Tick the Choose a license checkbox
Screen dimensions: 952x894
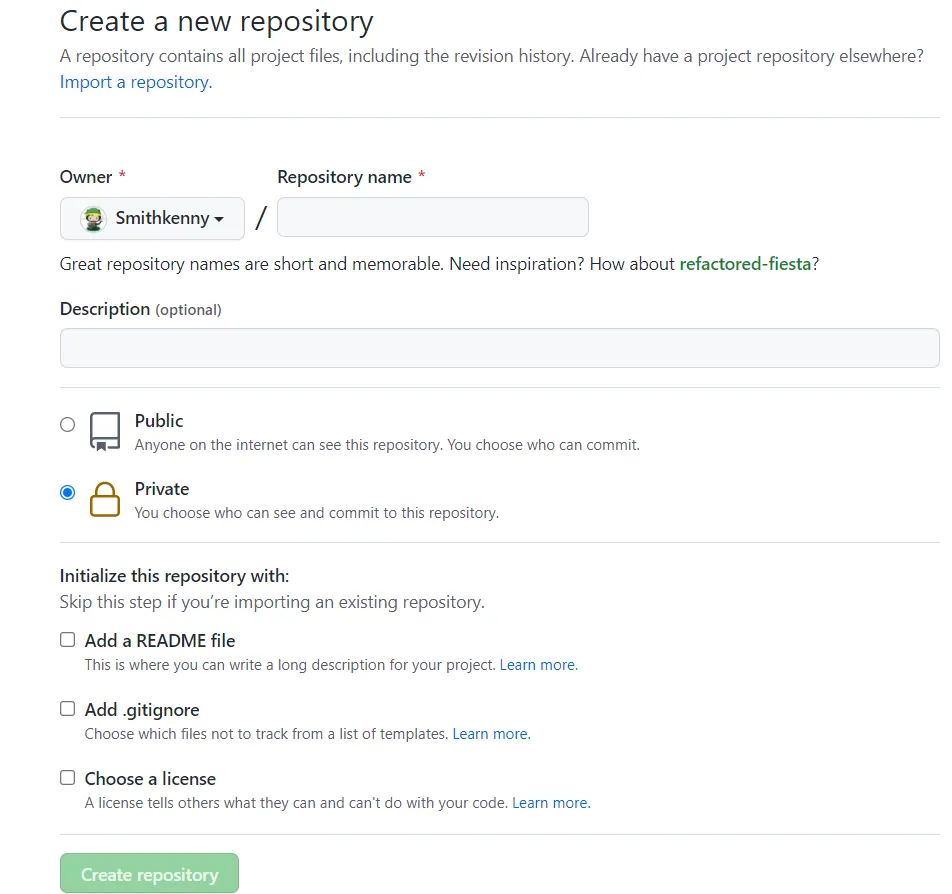point(67,778)
